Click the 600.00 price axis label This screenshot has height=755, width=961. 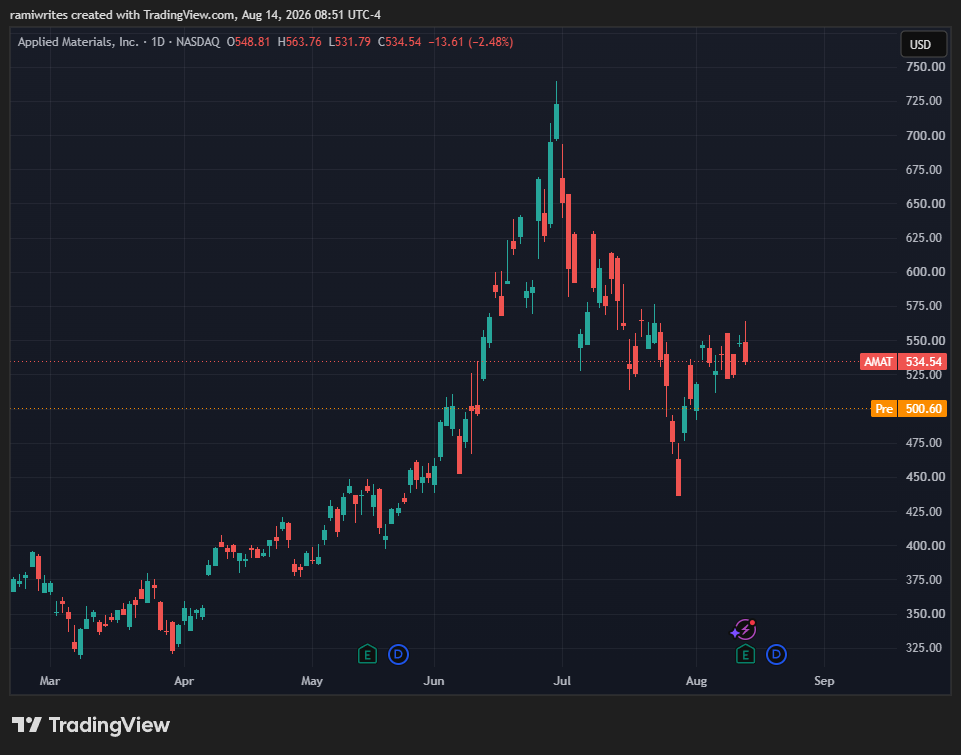click(925, 271)
